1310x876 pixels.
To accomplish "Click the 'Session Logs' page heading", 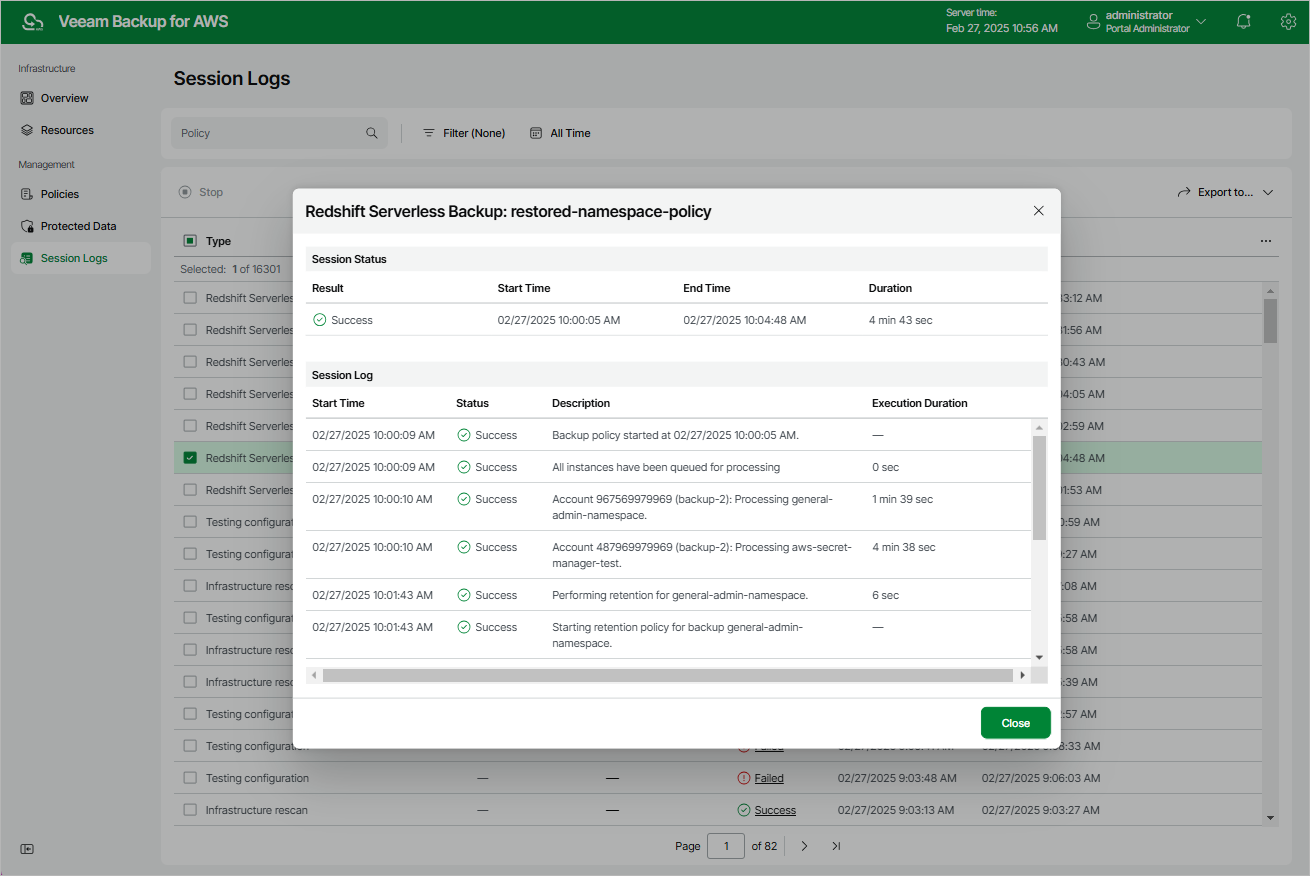I will [x=232, y=78].
